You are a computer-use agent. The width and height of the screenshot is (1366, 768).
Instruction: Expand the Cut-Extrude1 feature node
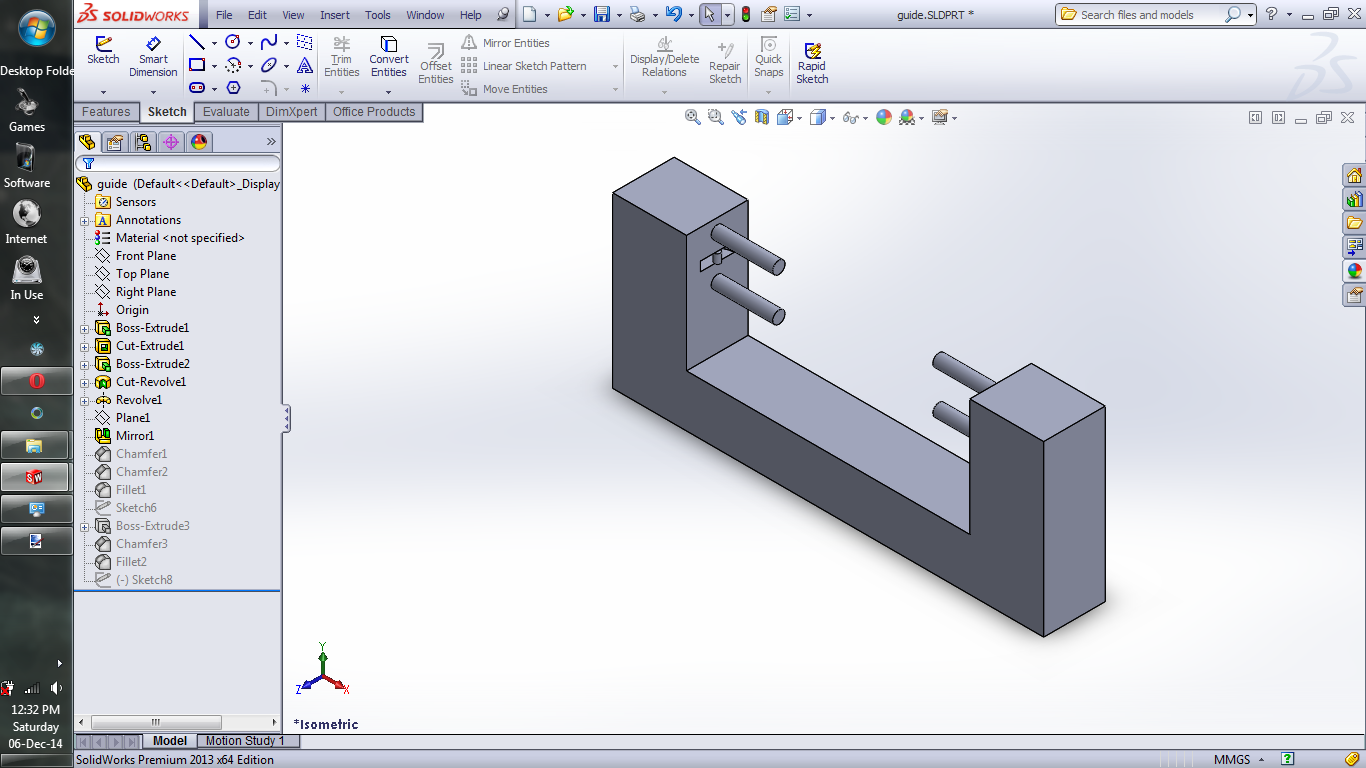(x=85, y=346)
